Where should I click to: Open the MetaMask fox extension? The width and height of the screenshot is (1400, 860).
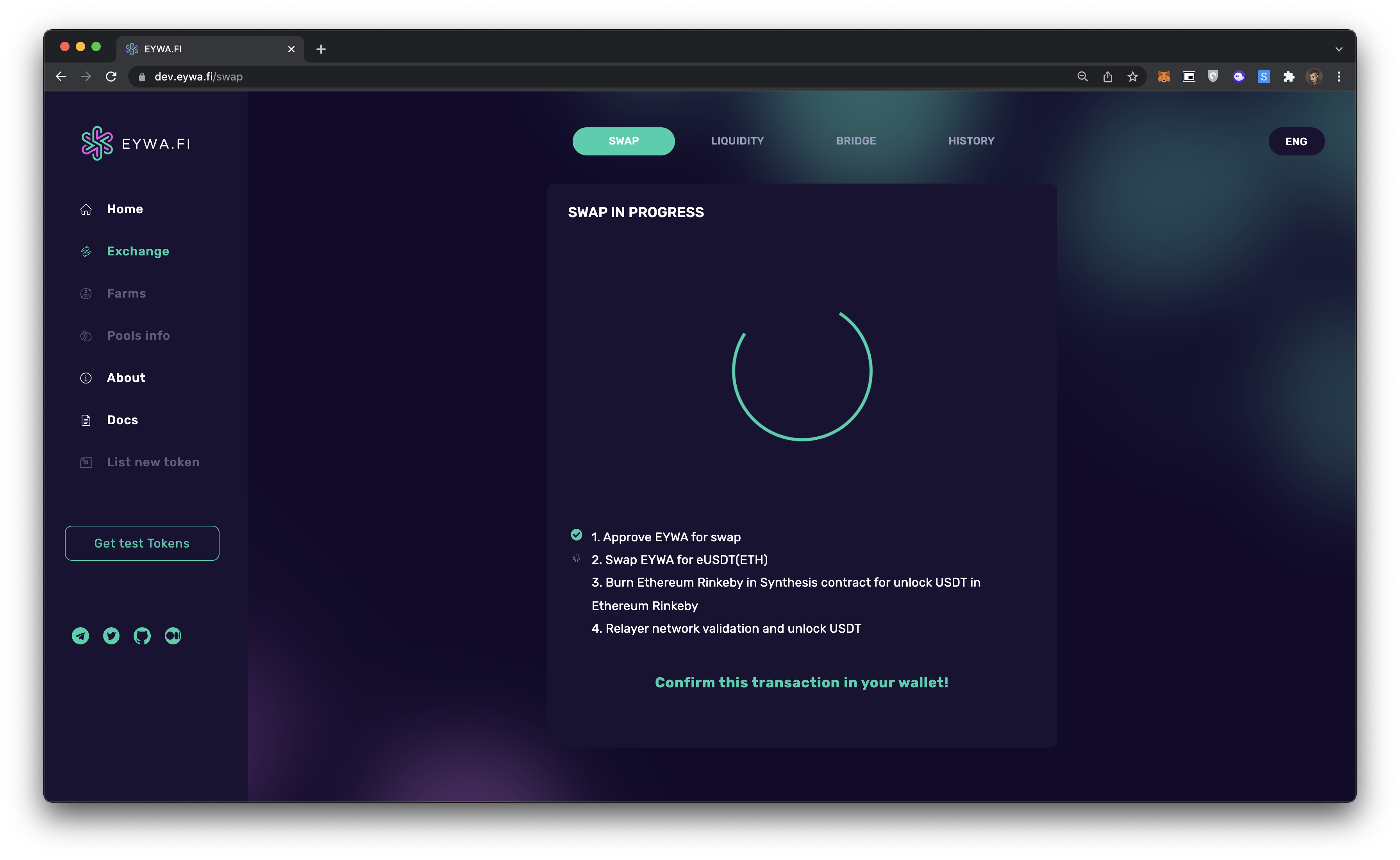coord(1164,77)
